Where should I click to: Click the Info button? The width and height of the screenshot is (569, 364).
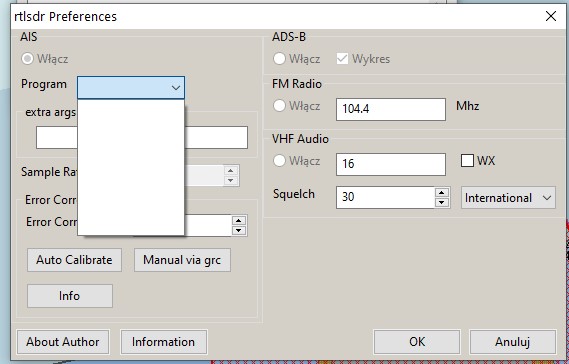(x=70, y=296)
